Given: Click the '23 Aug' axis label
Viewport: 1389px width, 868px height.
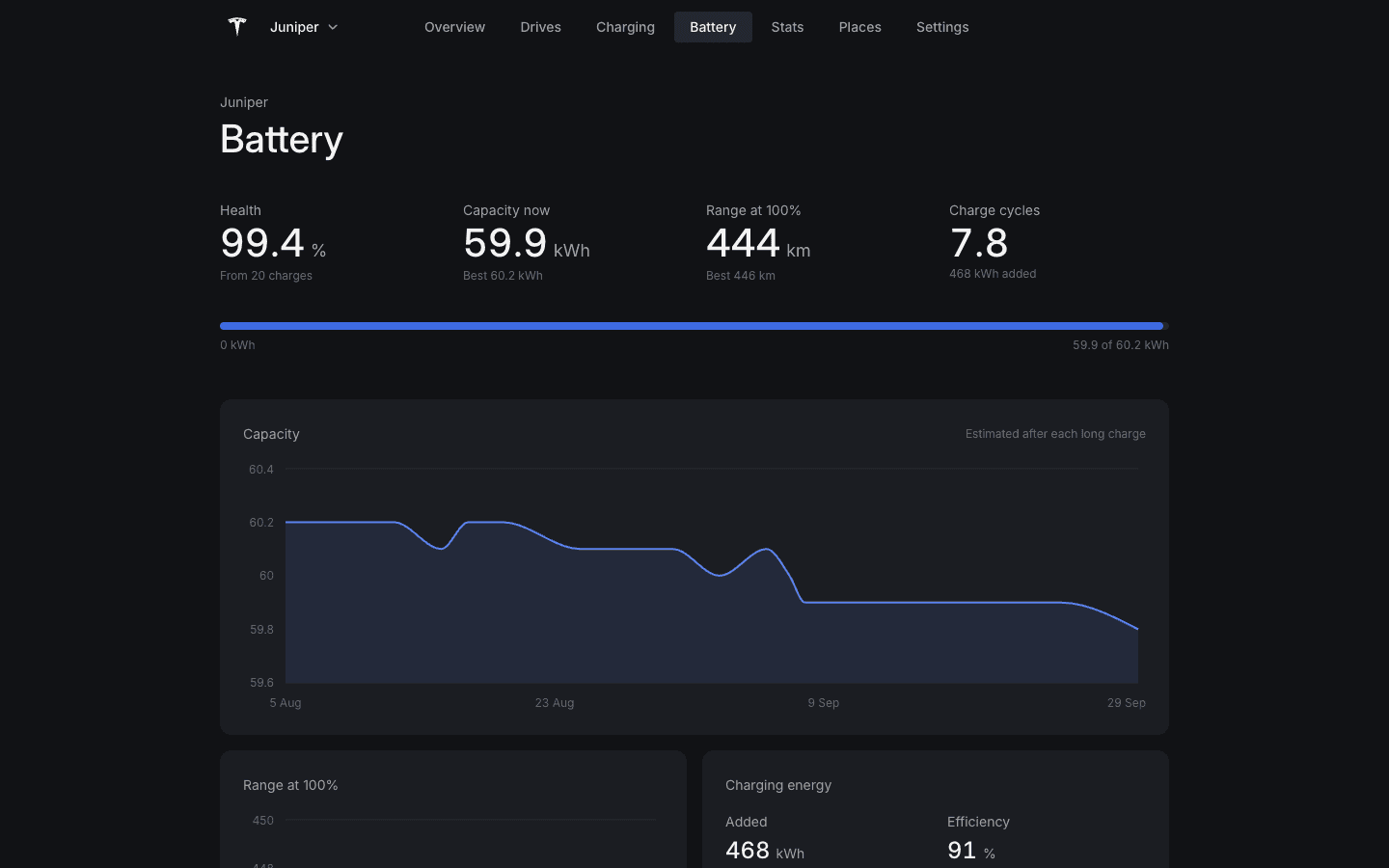Looking at the screenshot, I should point(555,703).
